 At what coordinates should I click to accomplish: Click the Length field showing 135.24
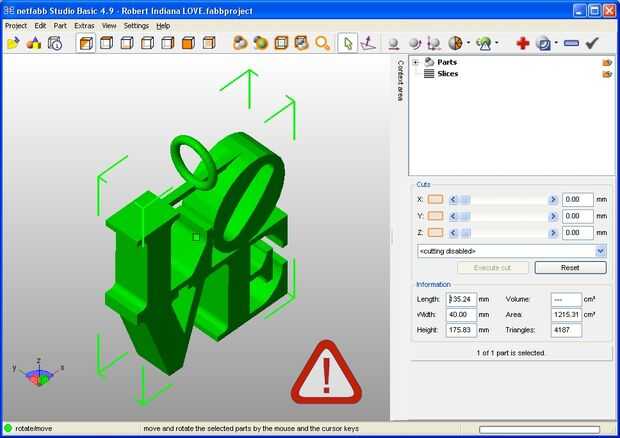tap(461, 299)
